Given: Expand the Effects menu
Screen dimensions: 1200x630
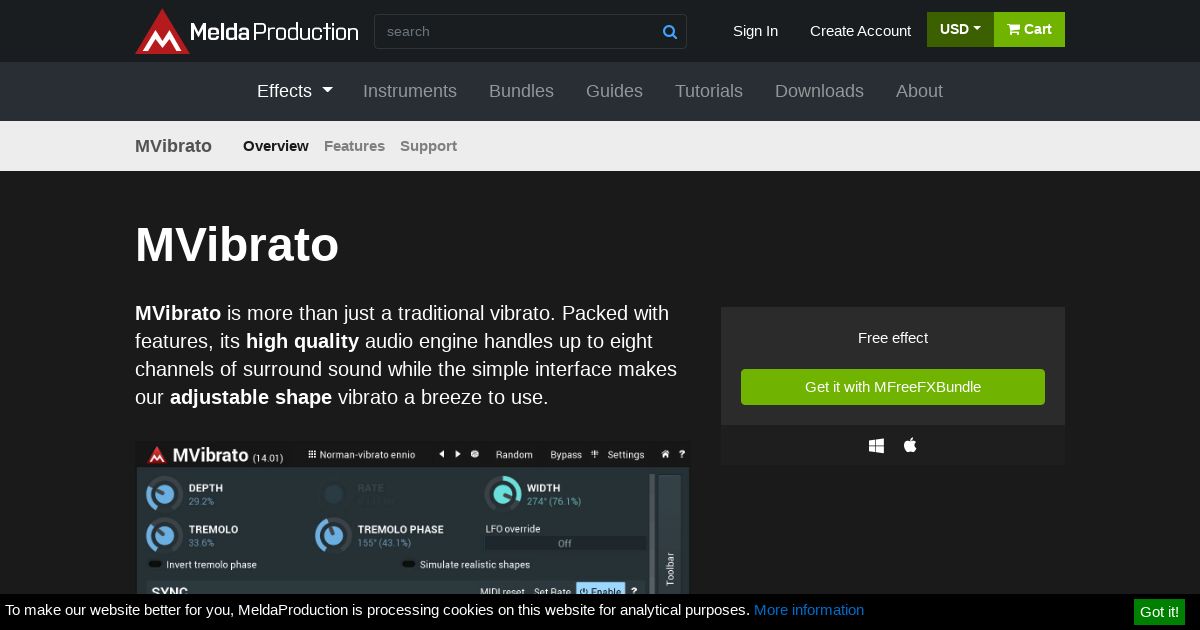Looking at the screenshot, I should pos(295,91).
